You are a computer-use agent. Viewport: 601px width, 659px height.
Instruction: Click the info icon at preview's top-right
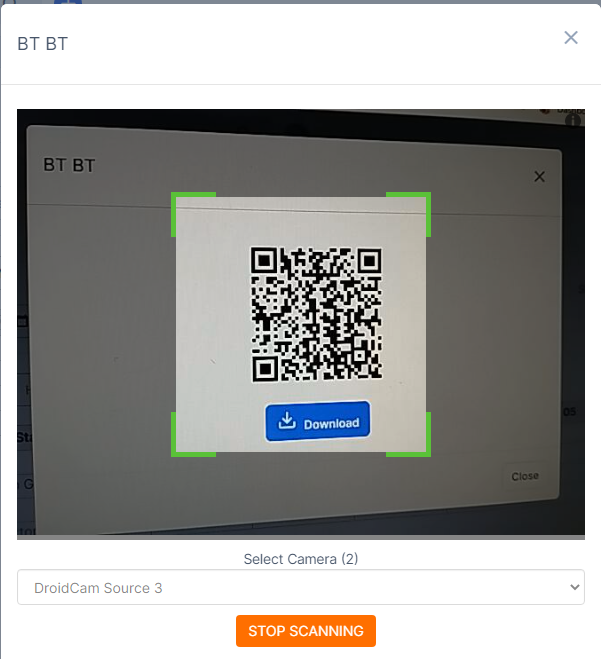pyautogui.click(x=573, y=121)
